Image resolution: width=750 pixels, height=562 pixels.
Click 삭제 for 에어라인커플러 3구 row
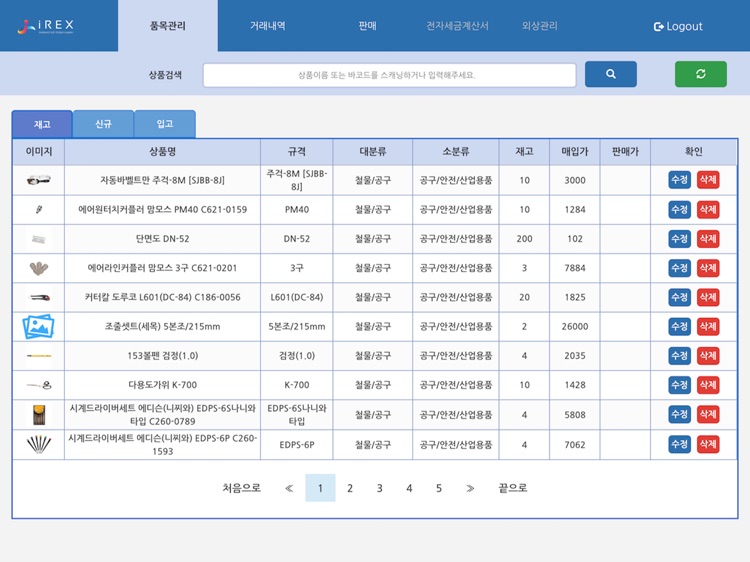point(708,268)
